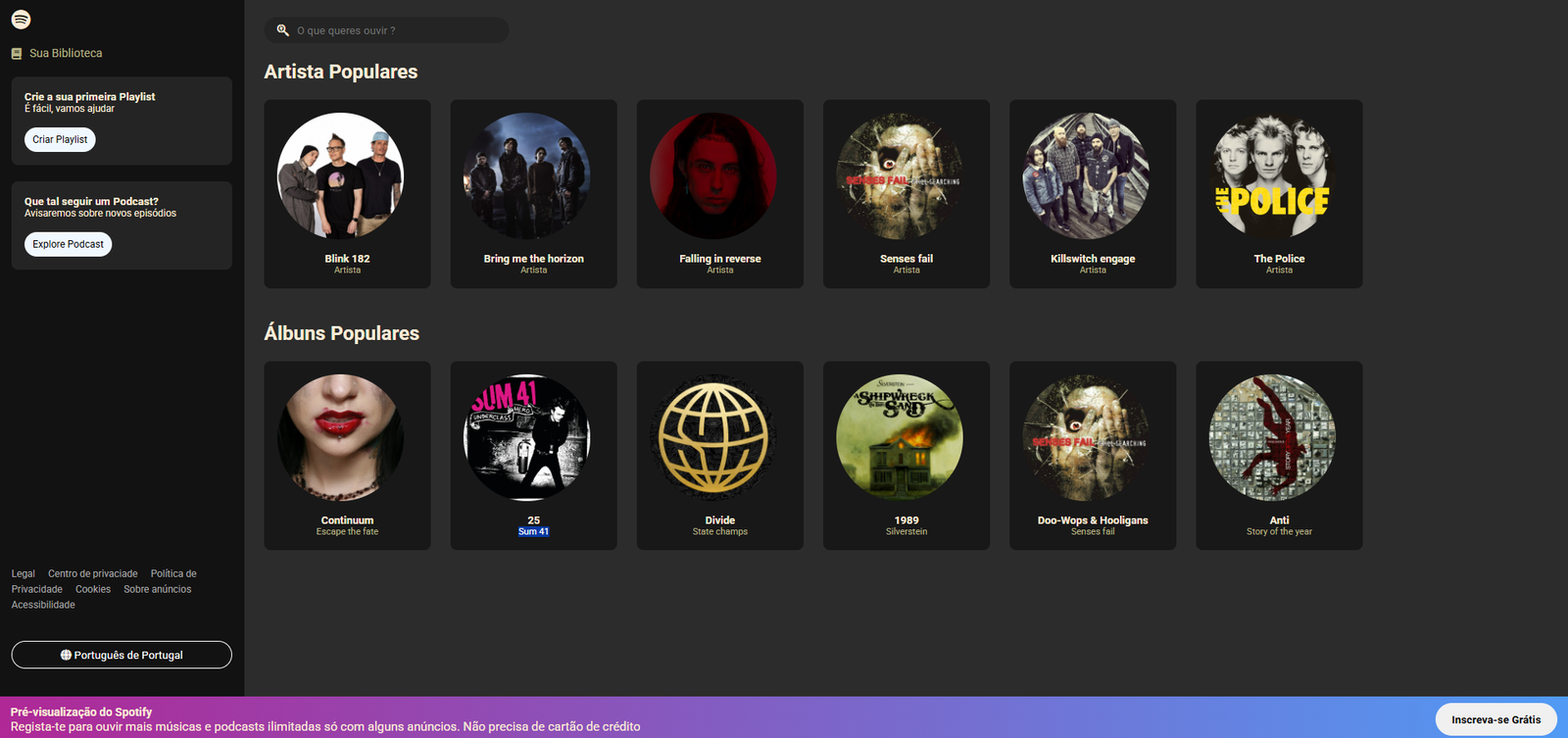
Task: Open The Police artist image
Action: pyautogui.click(x=1272, y=176)
